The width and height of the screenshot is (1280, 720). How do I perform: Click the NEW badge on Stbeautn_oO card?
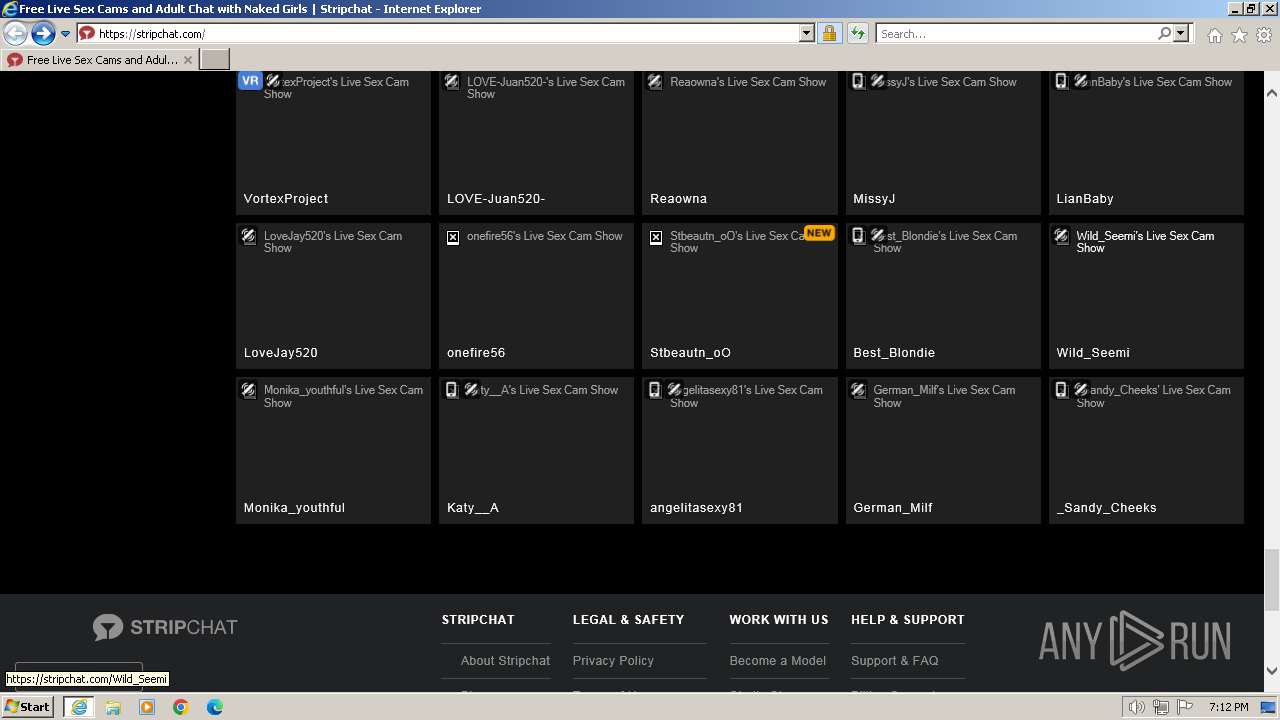pyautogui.click(x=819, y=233)
